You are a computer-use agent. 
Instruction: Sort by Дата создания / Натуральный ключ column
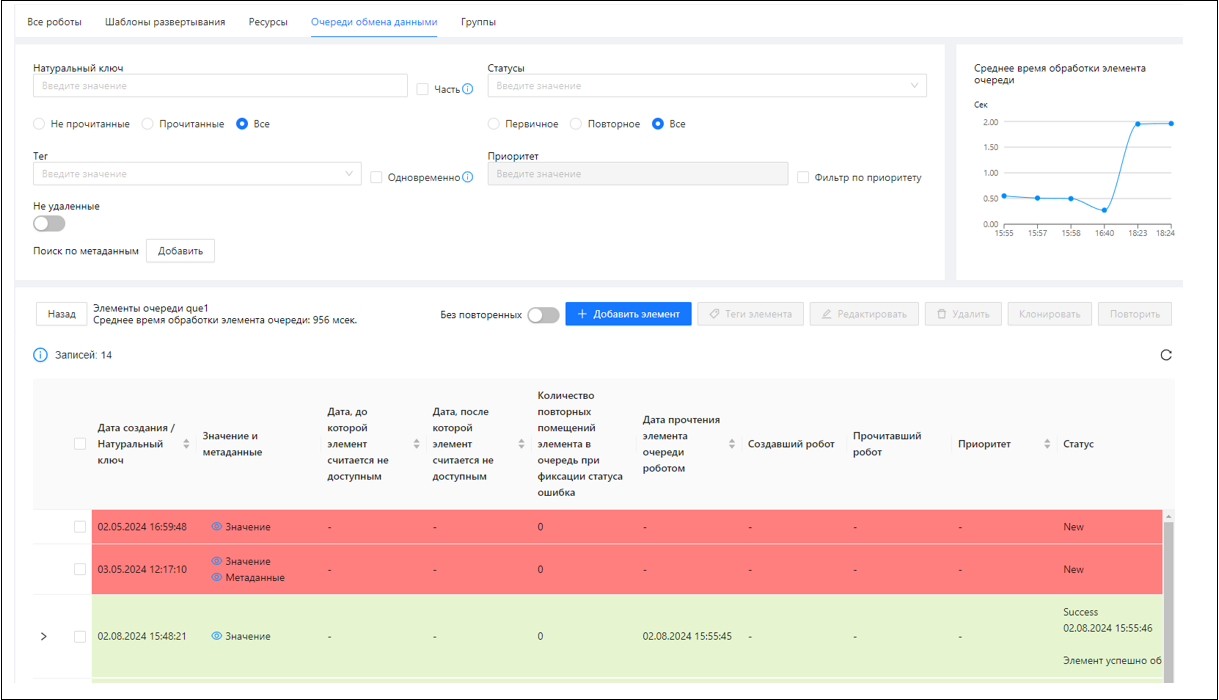tap(186, 444)
